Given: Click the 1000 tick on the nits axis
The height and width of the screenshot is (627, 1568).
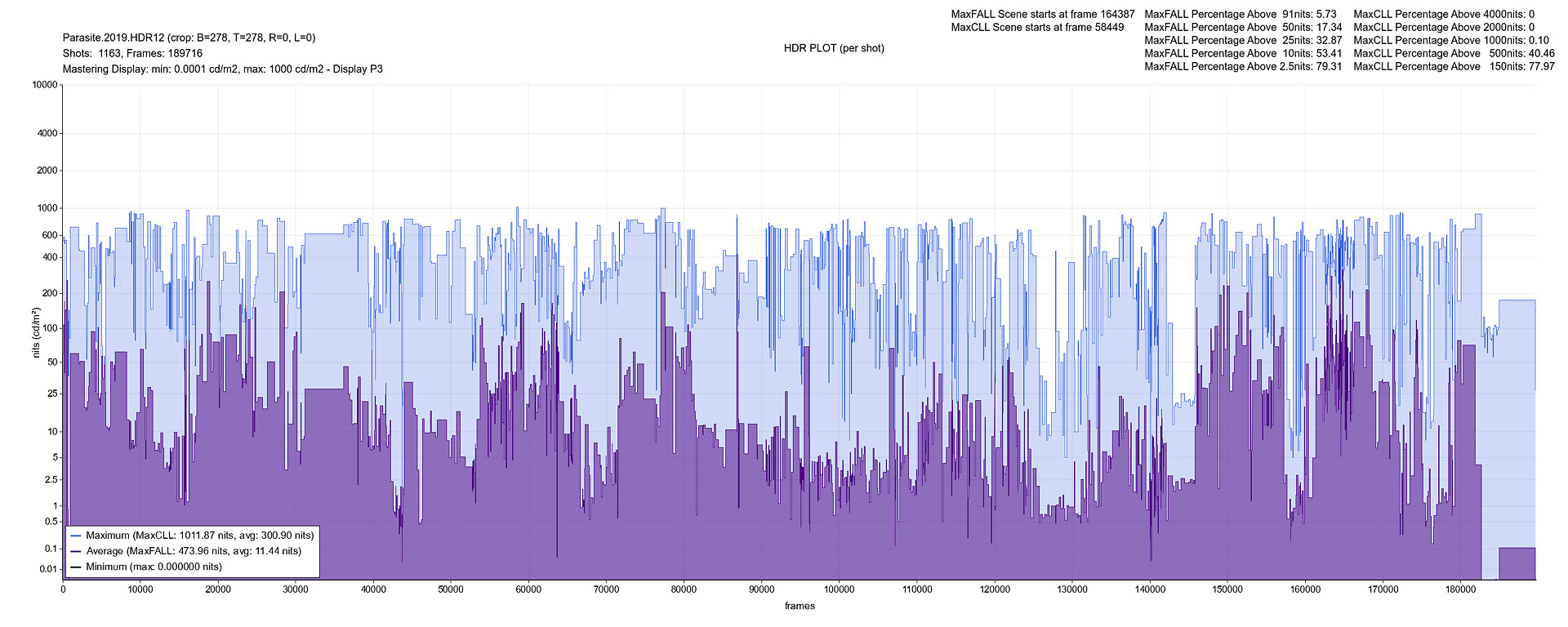Looking at the screenshot, I should [x=47, y=208].
